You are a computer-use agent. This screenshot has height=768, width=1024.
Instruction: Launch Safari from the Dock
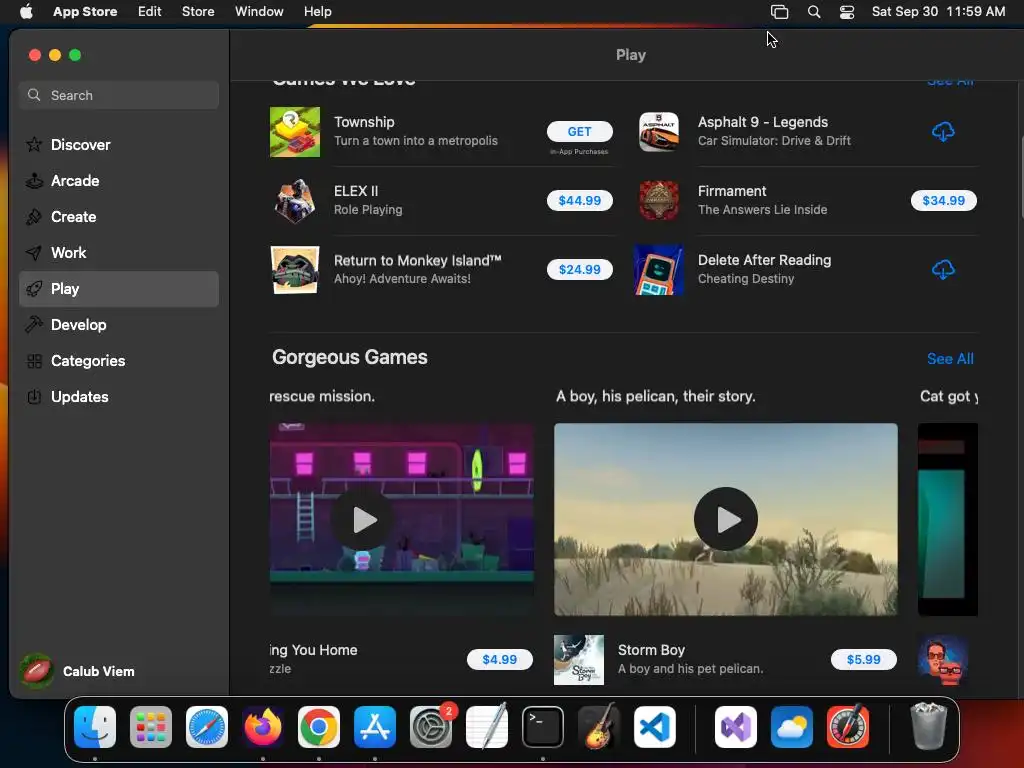[x=207, y=727]
